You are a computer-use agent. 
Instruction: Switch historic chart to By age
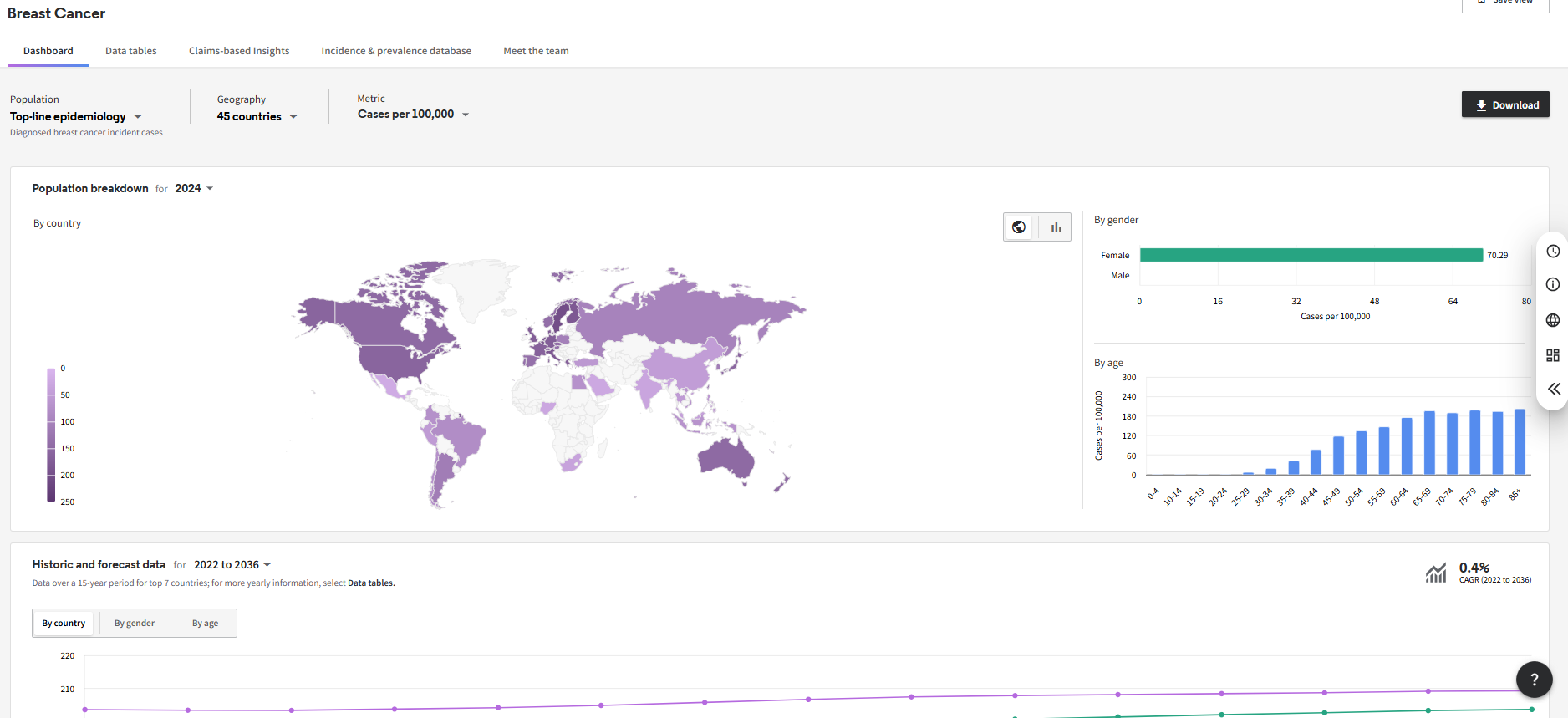[205, 624]
